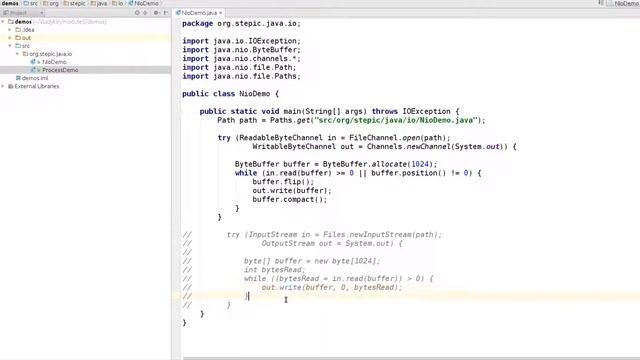Expand the External Libraries node arrow
The width and height of the screenshot is (640, 360).
[3, 86]
